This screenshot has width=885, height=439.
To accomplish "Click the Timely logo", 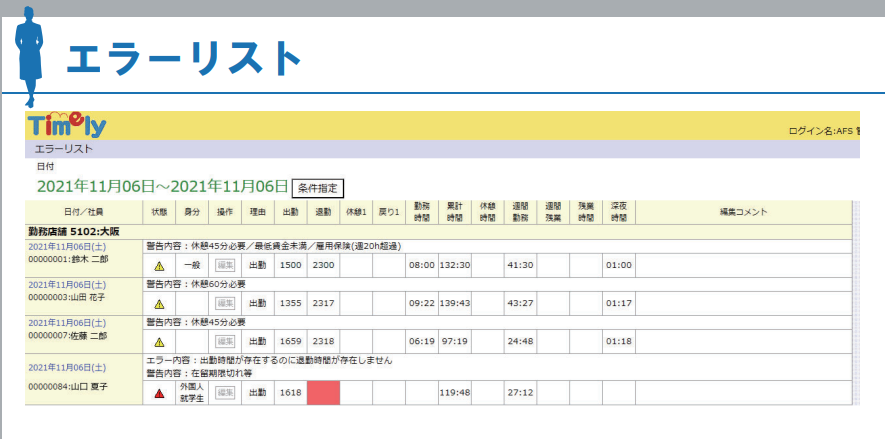I will (67, 125).
